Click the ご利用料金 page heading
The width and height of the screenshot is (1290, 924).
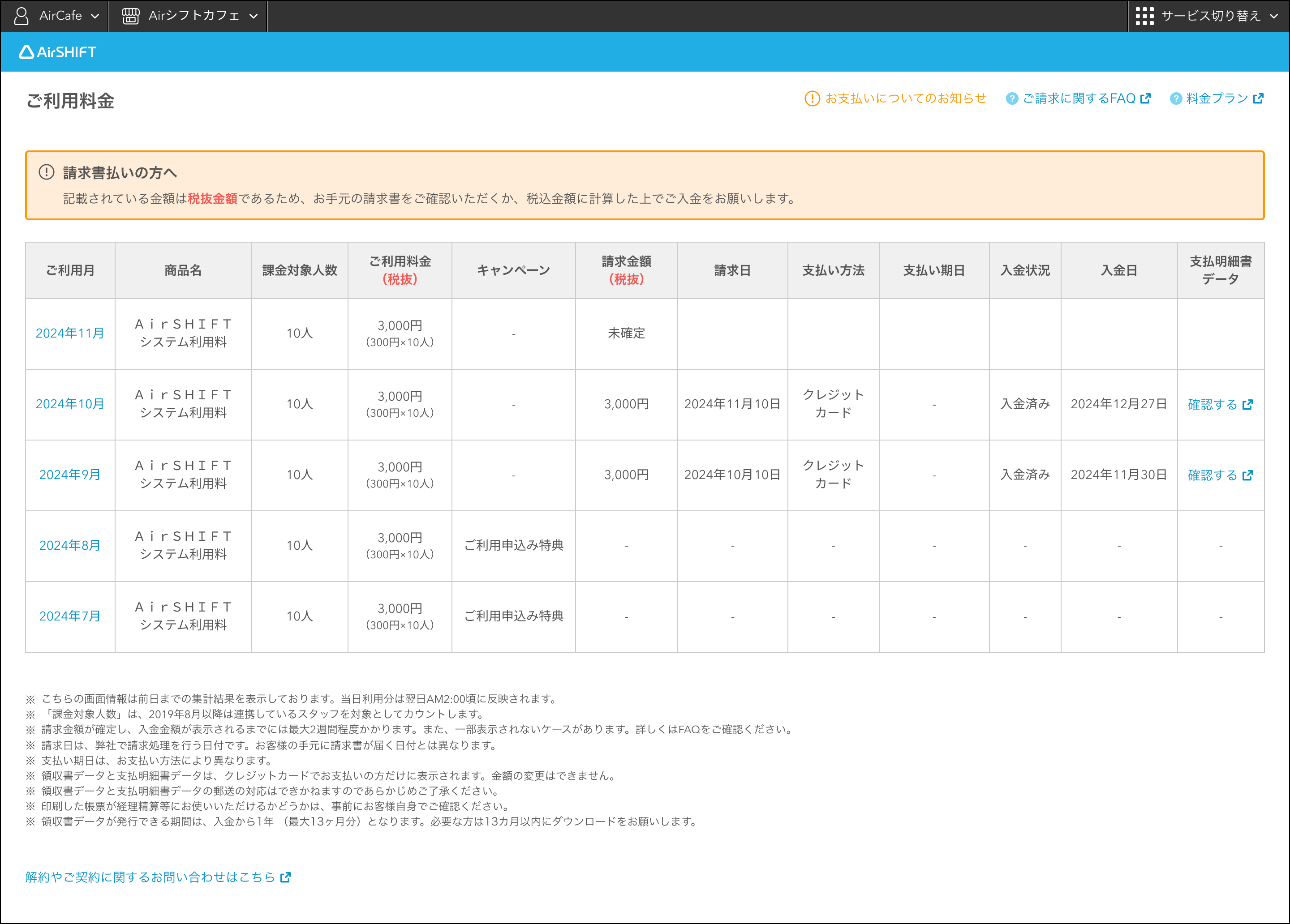click(x=70, y=101)
